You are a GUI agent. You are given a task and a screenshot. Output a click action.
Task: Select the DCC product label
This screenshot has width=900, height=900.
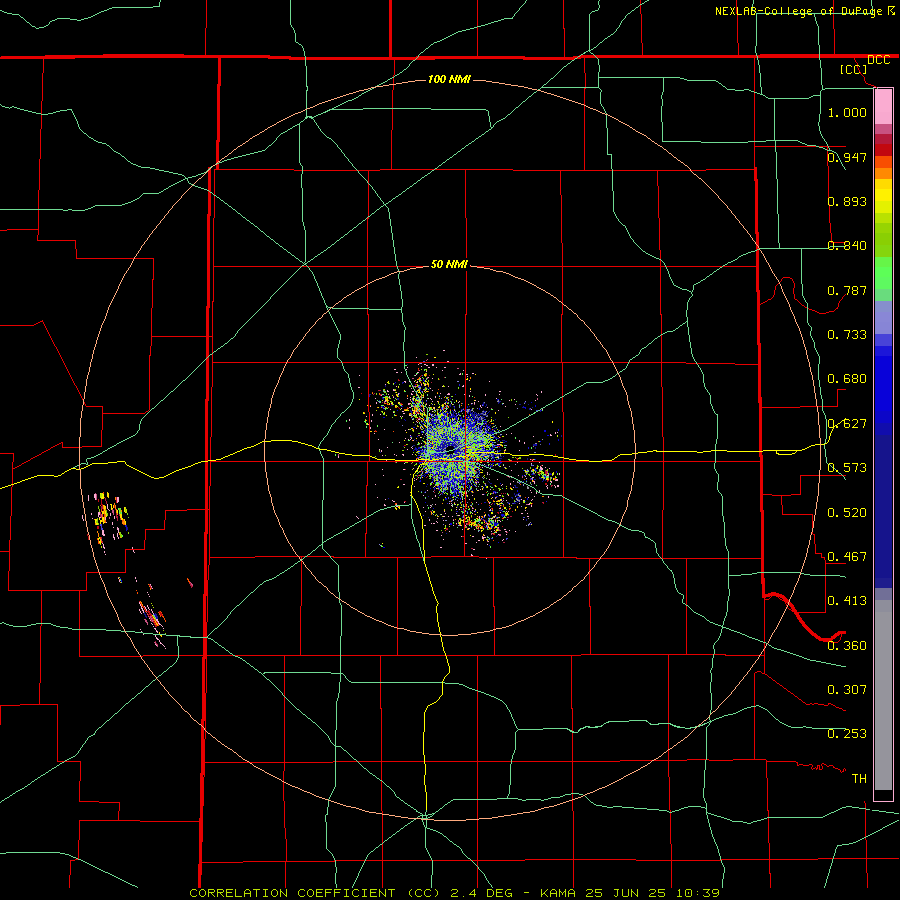(x=878, y=60)
